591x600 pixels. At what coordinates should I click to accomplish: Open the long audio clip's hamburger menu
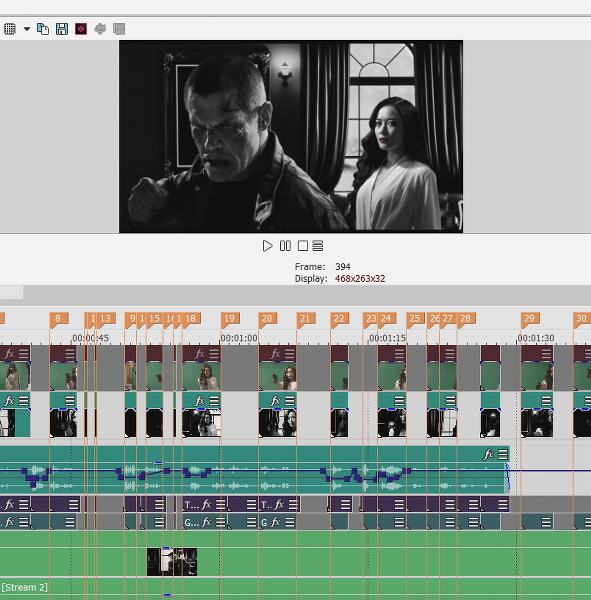click(503, 454)
